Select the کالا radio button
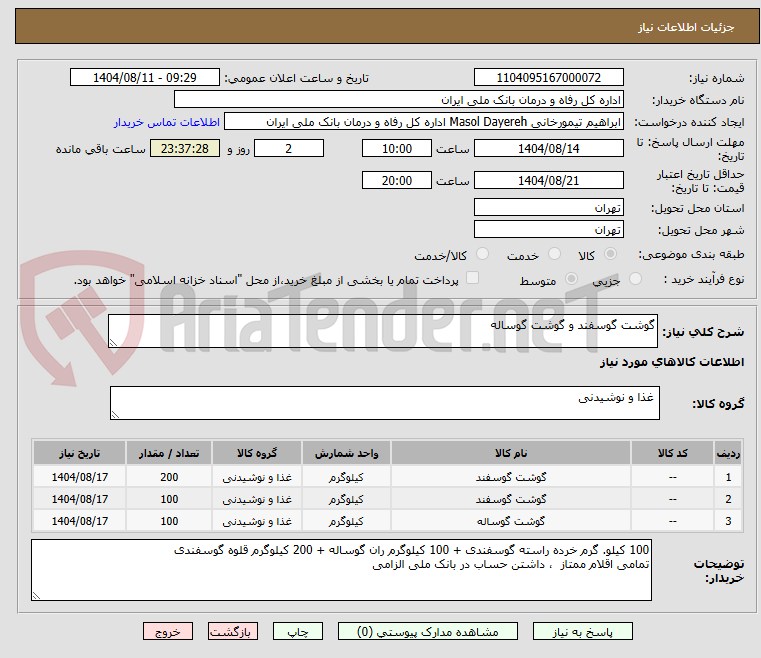 pyautogui.click(x=611, y=254)
